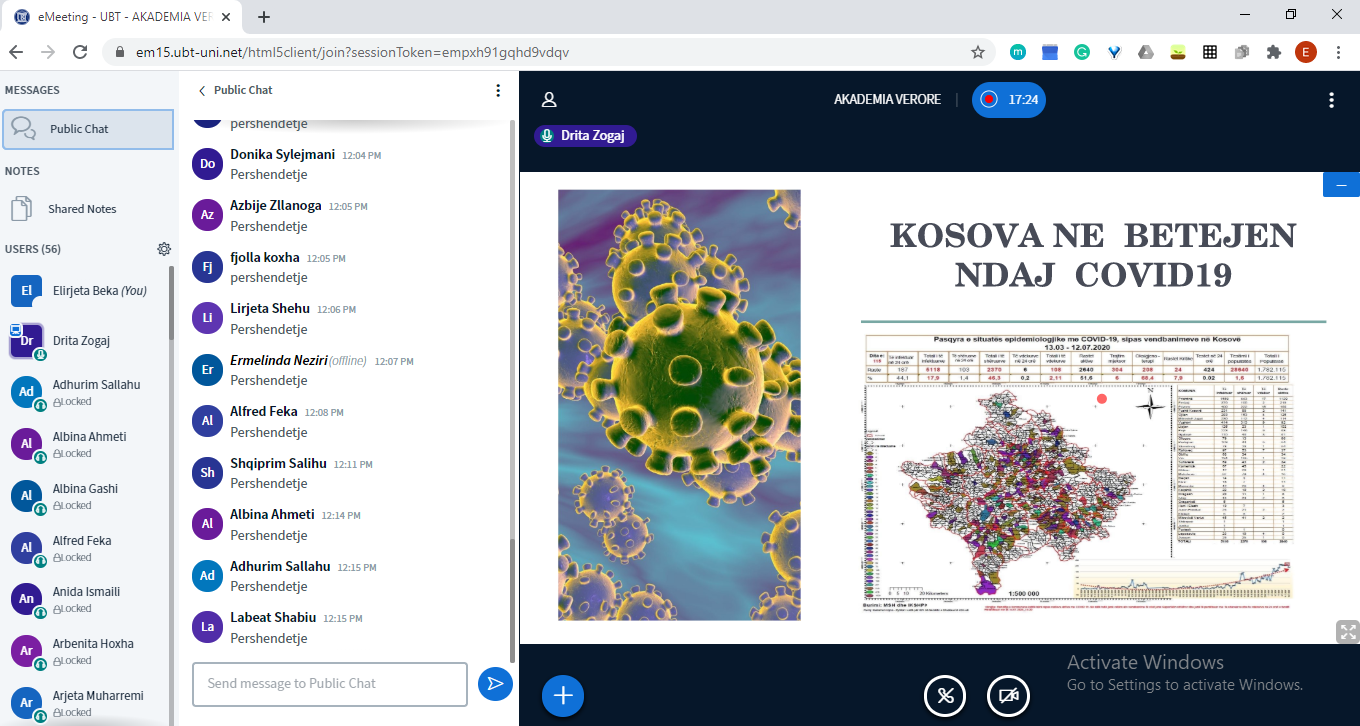
Task: Toggle the crossed-out audio button
Action: [945, 696]
